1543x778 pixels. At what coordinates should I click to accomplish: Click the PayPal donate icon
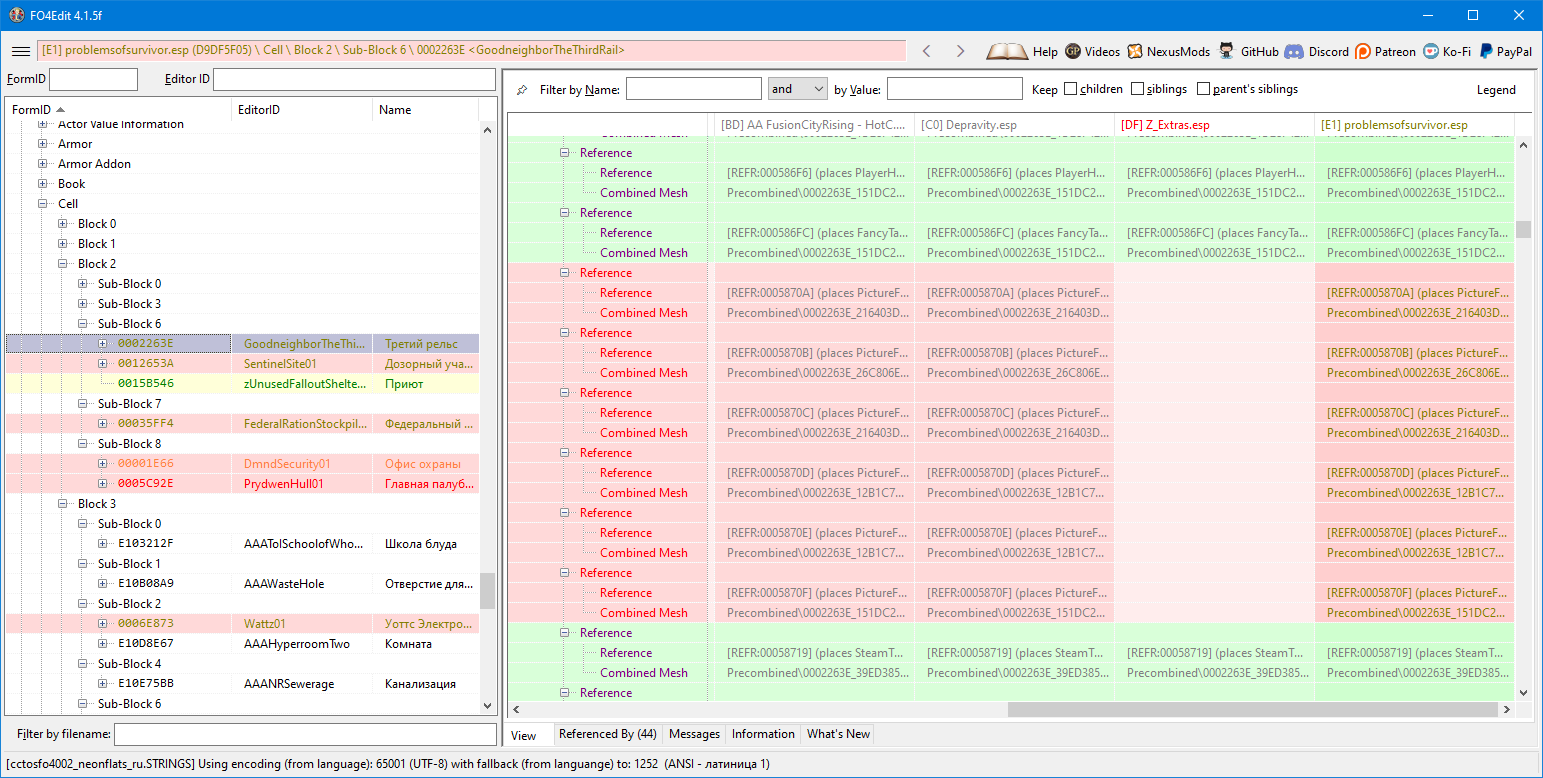pyautogui.click(x=1487, y=51)
